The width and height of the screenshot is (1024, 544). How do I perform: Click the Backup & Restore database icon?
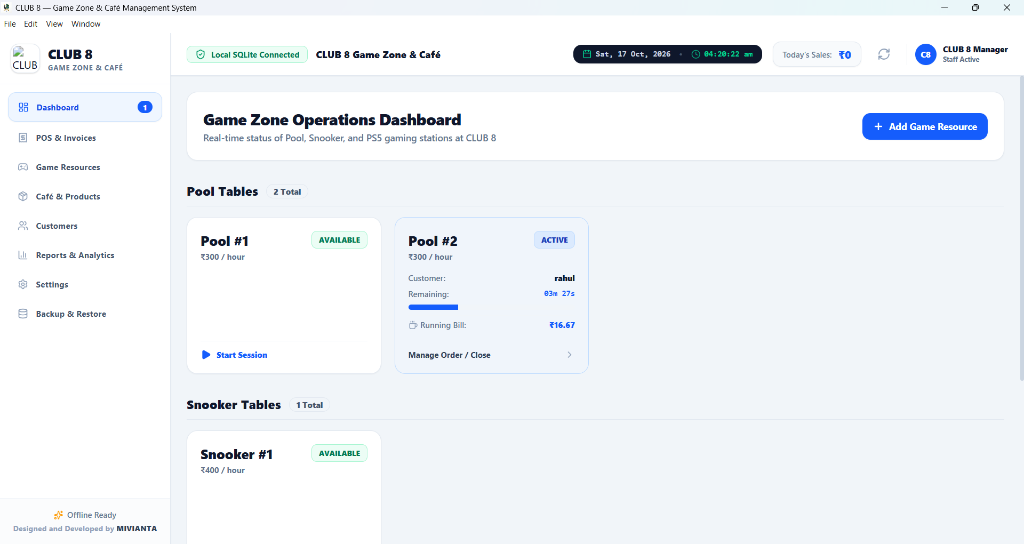click(x=23, y=314)
